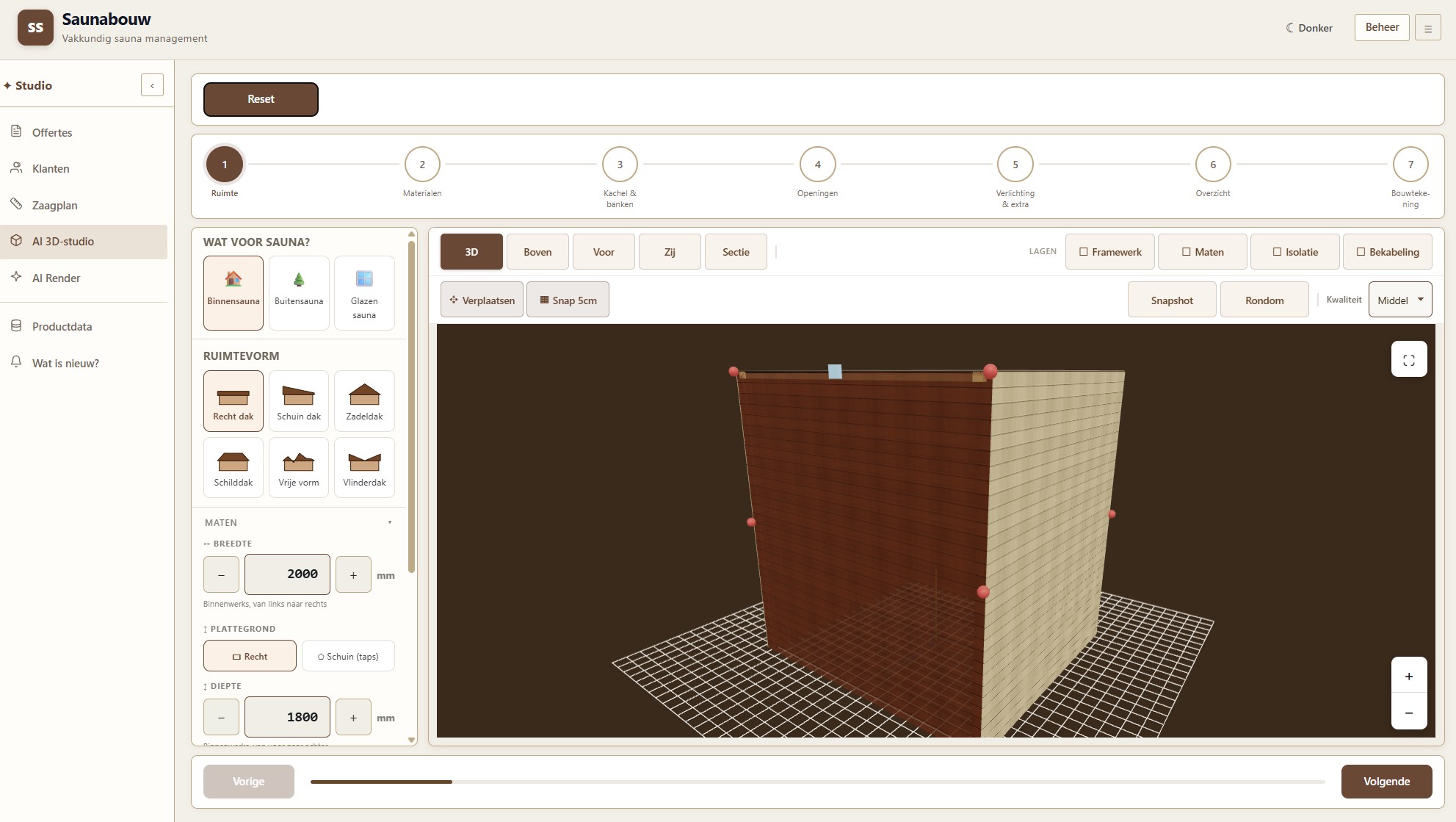Toggle the Verplaatsen move tool
This screenshot has height=822, width=1456.
click(x=482, y=300)
